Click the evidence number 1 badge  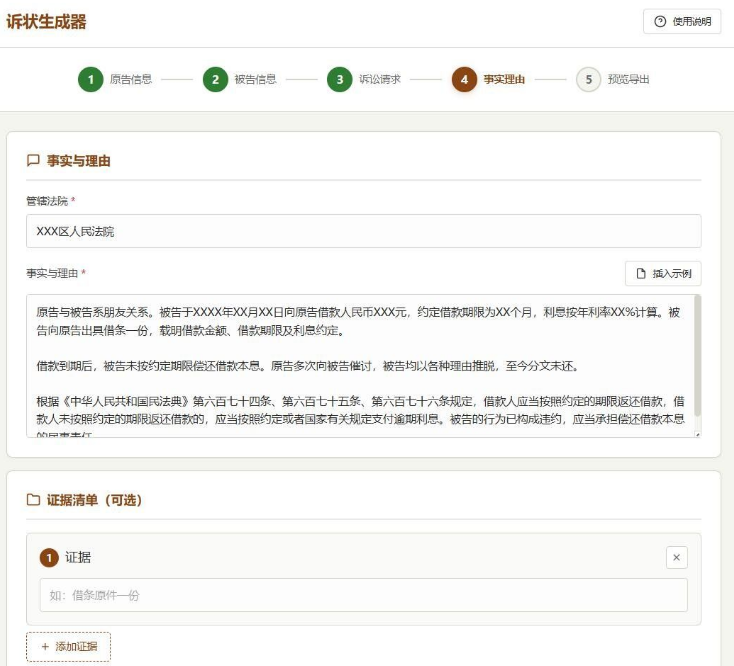click(49, 557)
